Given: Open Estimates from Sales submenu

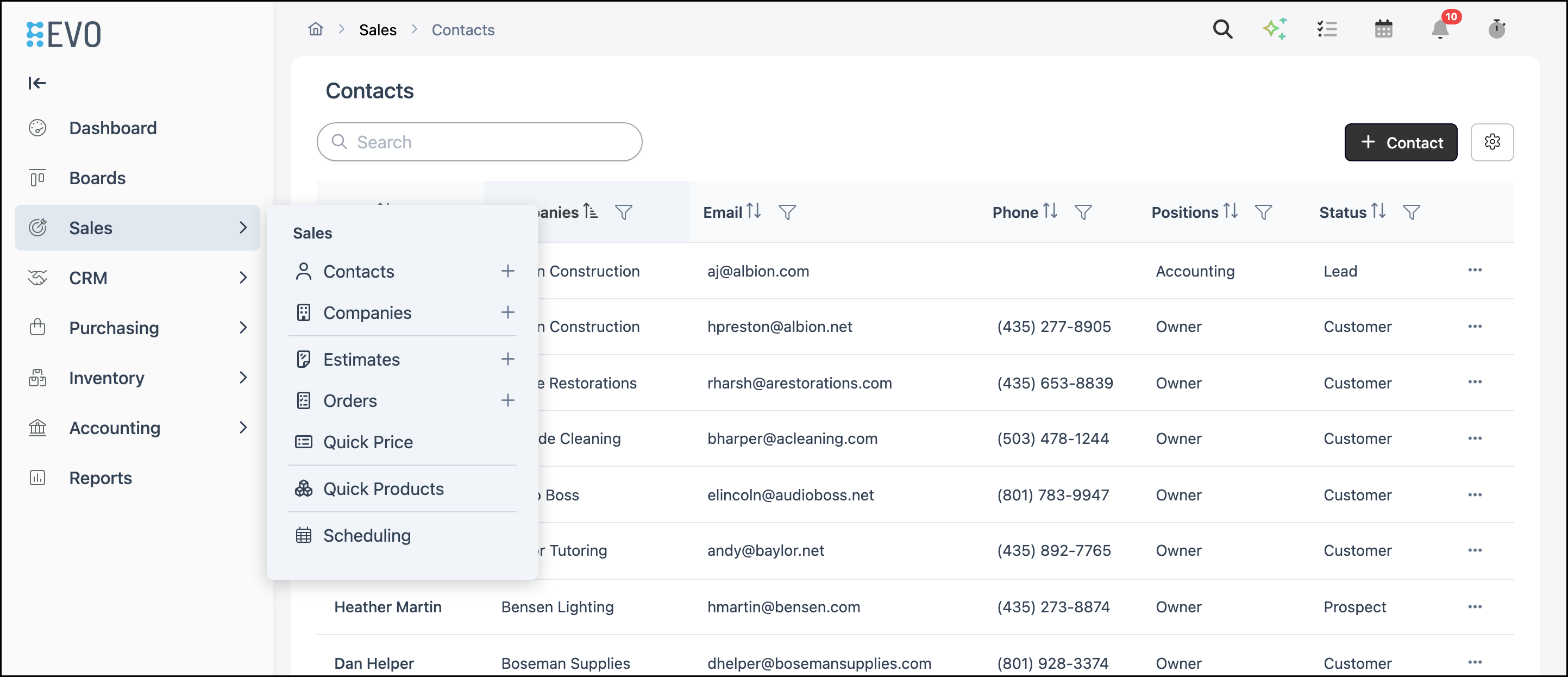Looking at the screenshot, I should (361, 359).
